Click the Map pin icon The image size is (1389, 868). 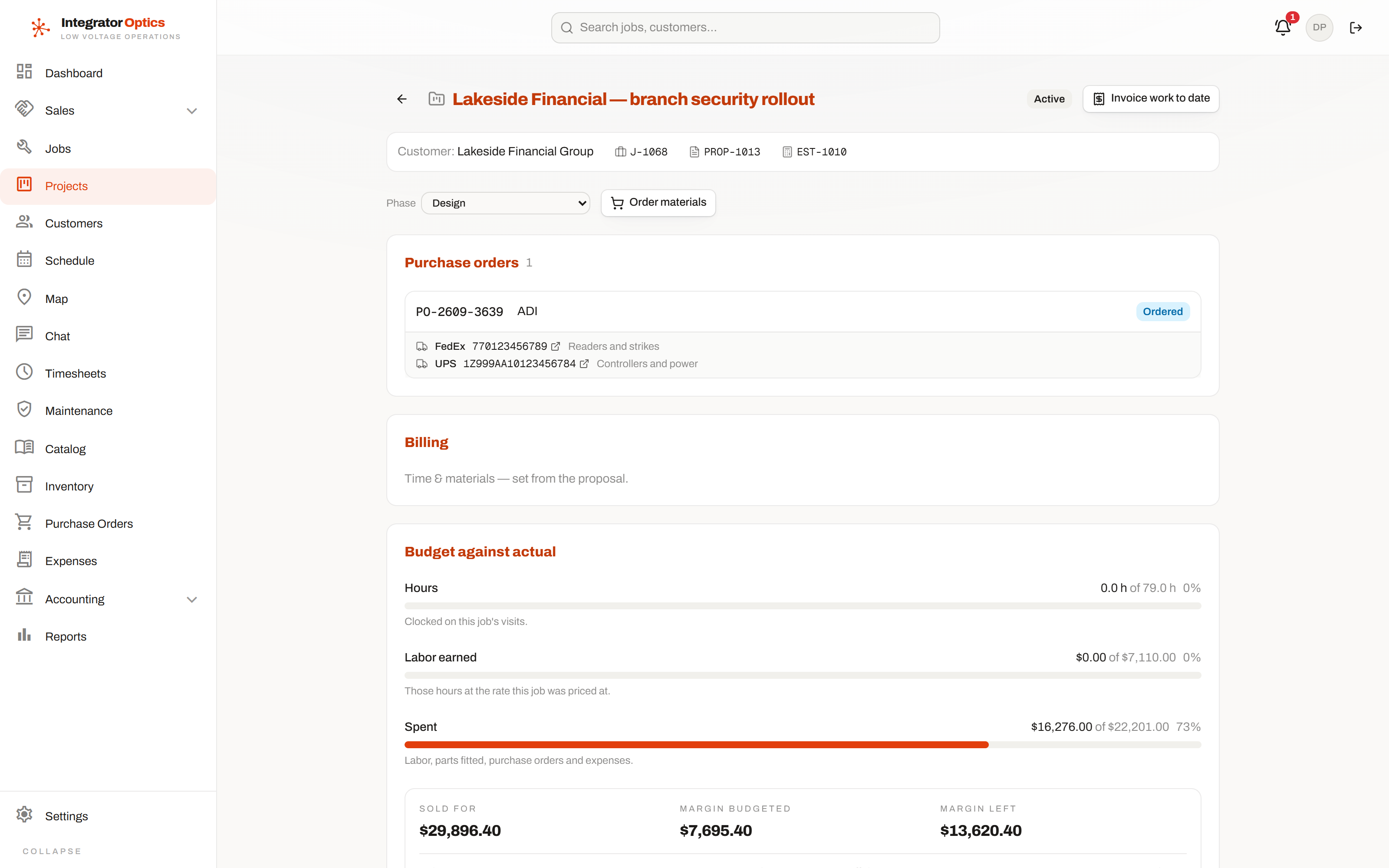[24, 297]
